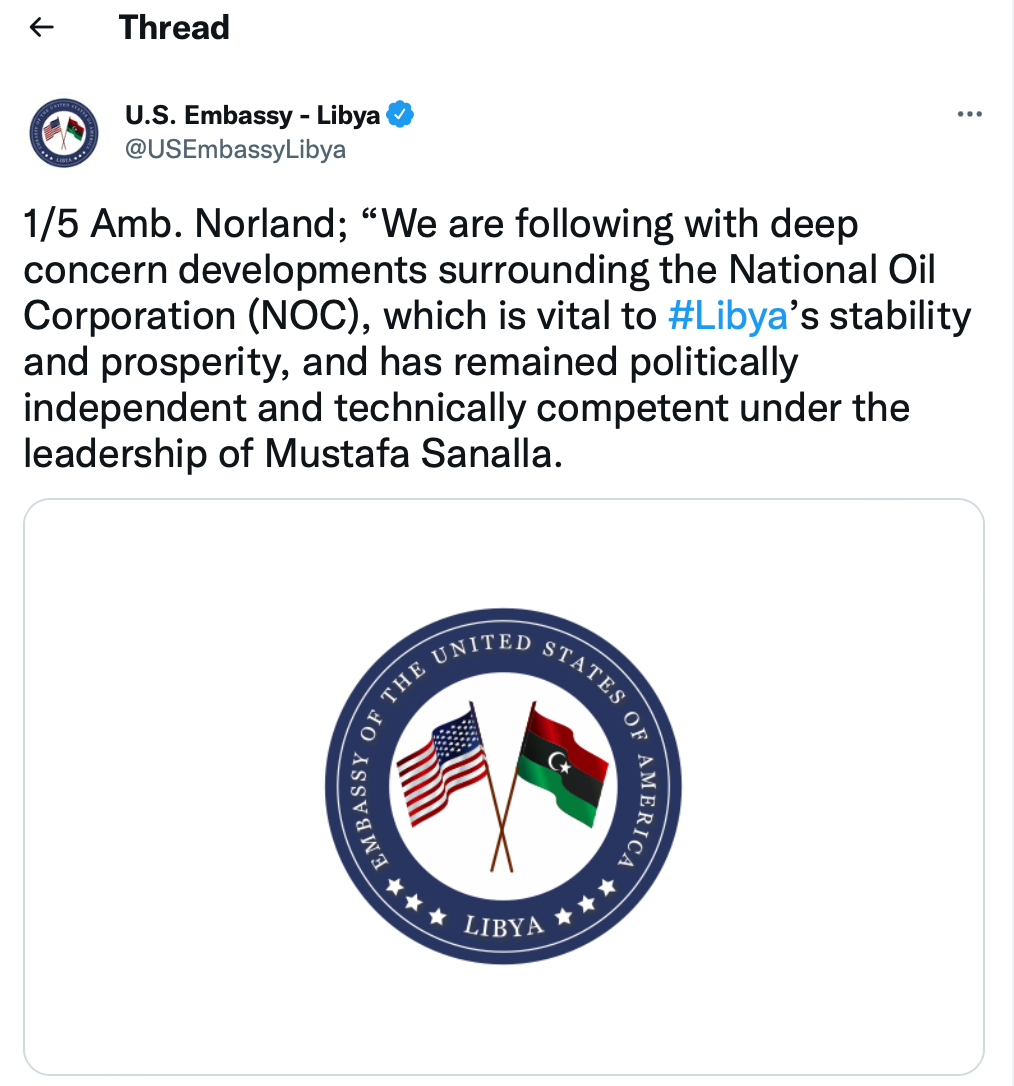Viewport: 1014px width, 1086px height.
Task: Click the right stars on the seal
Action: (592, 900)
